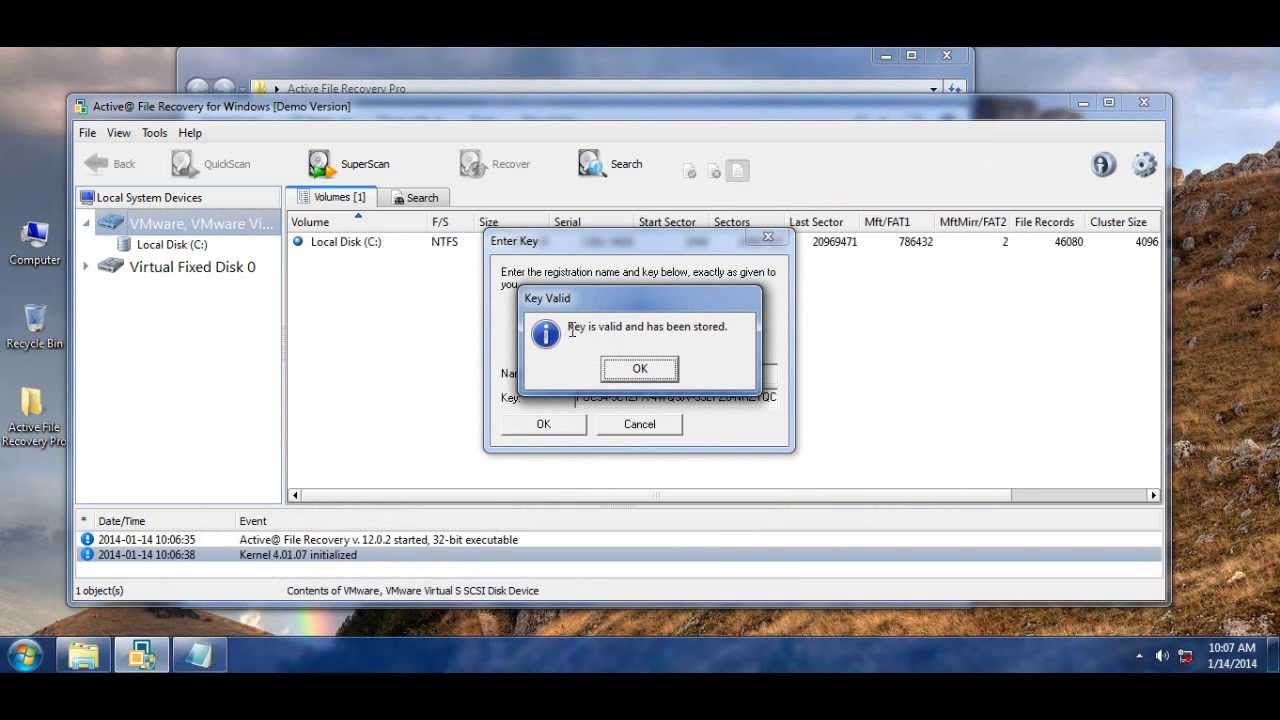The height and width of the screenshot is (720, 1280).
Task: Select the log entry about Recovery v.12.0.2 started
Action: pos(620,540)
